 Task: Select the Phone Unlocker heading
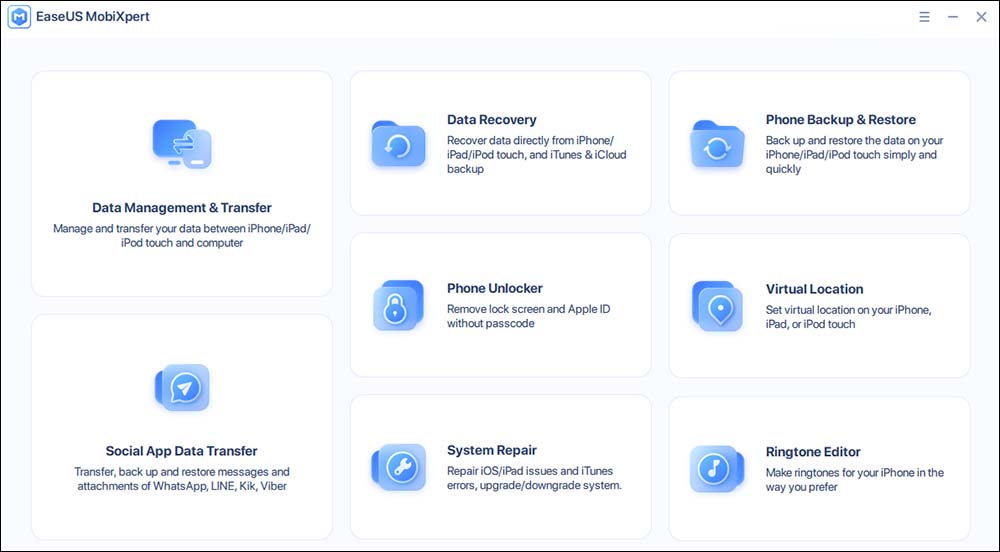point(495,288)
